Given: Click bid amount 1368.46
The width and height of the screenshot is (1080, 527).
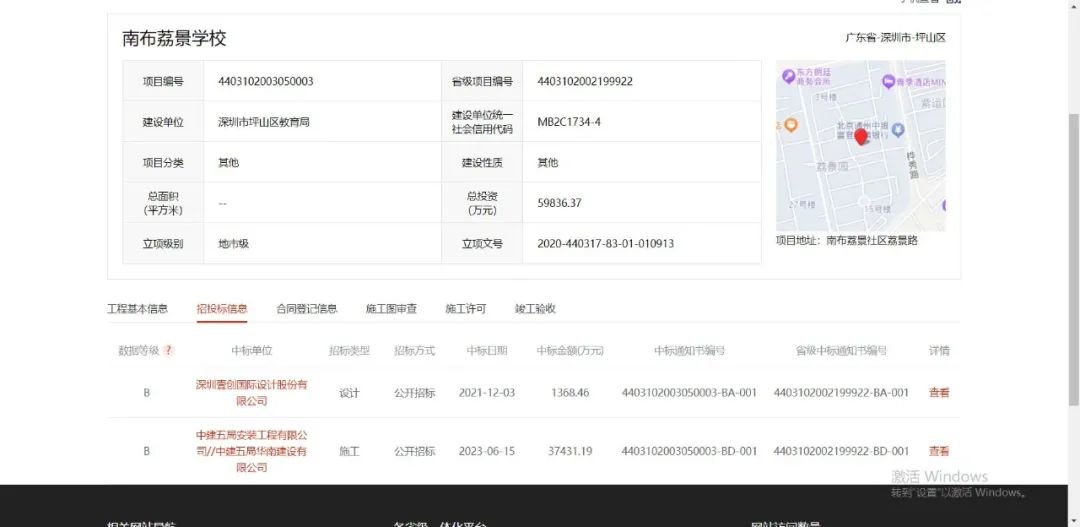Looking at the screenshot, I should [x=570, y=393].
